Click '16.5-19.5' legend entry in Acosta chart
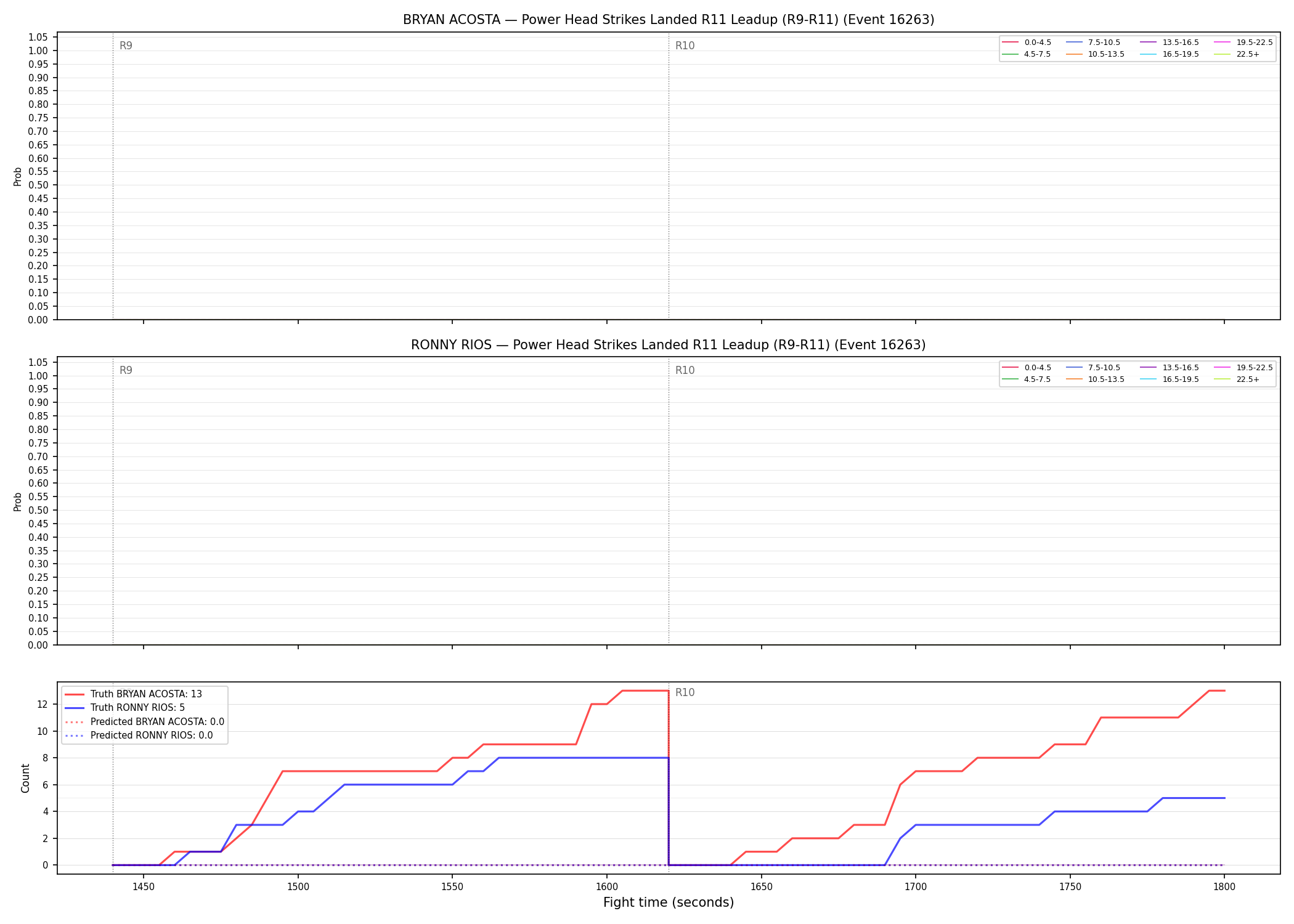Screen dimensions: 1294x924 pos(1170,54)
